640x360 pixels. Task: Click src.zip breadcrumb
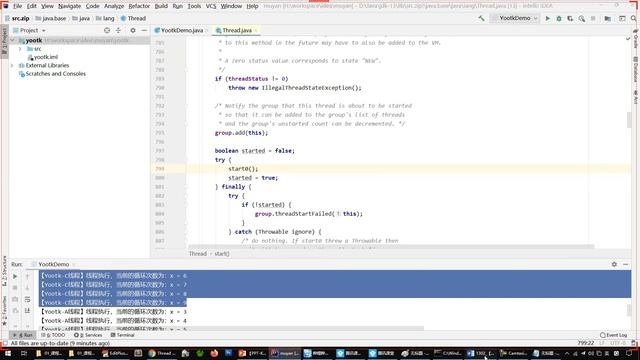coord(18,18)
